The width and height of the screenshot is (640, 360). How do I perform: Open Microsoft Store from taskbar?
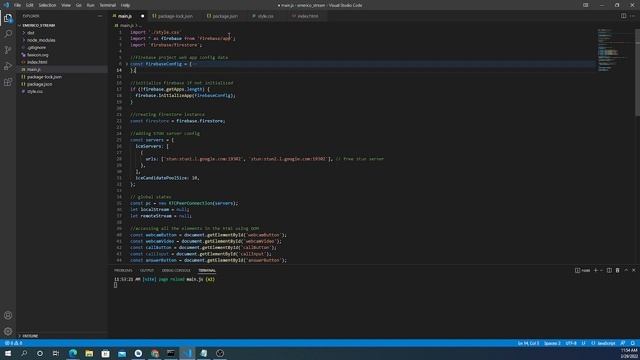pyautogui.click(x=105, y=353)
